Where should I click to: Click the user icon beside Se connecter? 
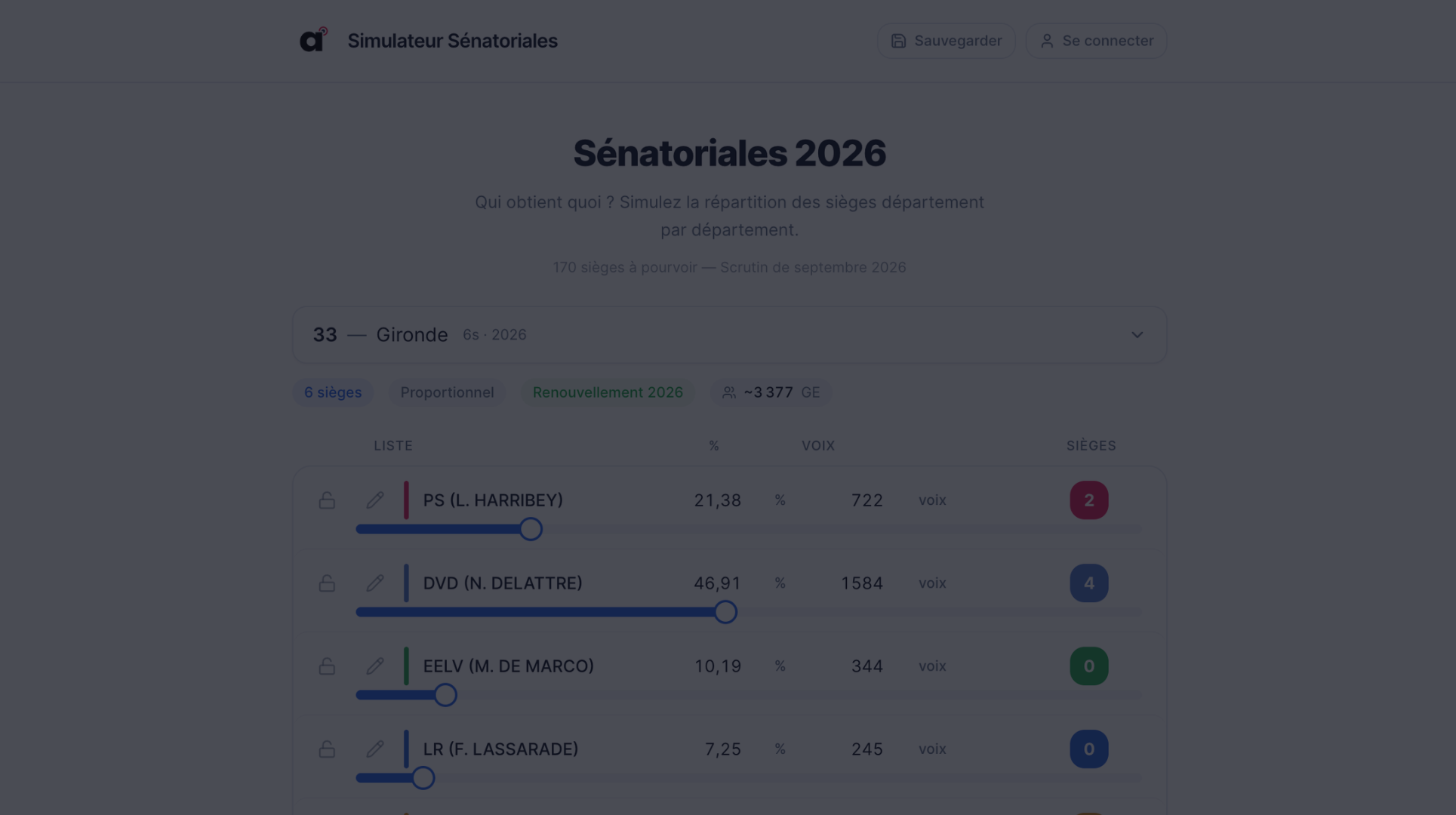coord(1046,41)
